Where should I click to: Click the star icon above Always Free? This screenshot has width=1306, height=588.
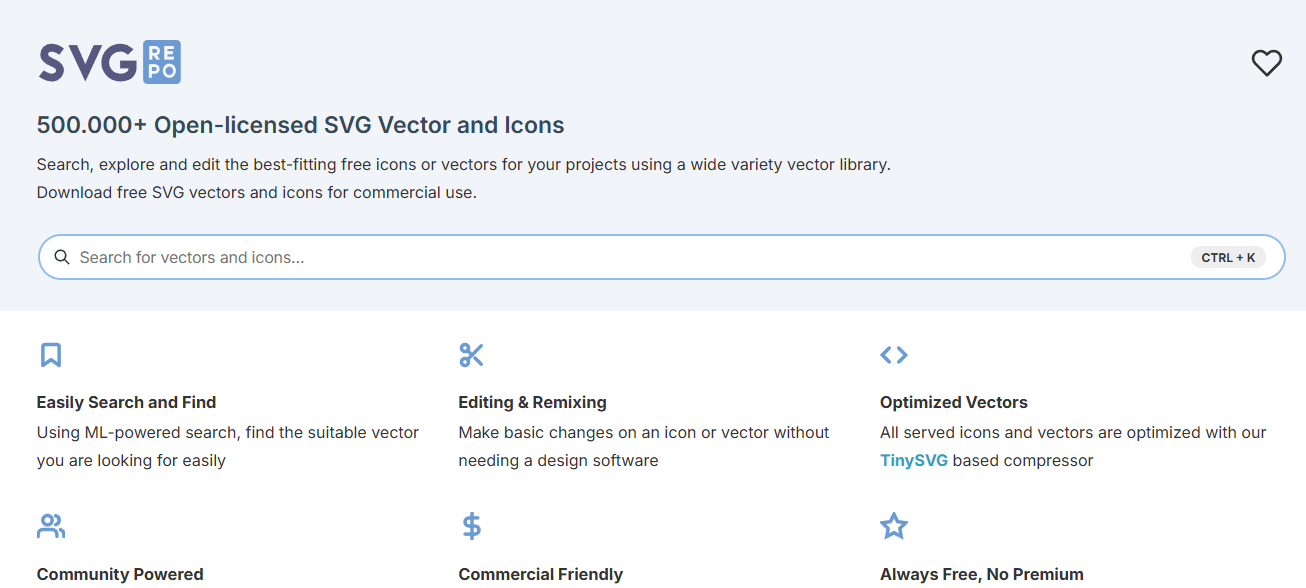[894, 526]
